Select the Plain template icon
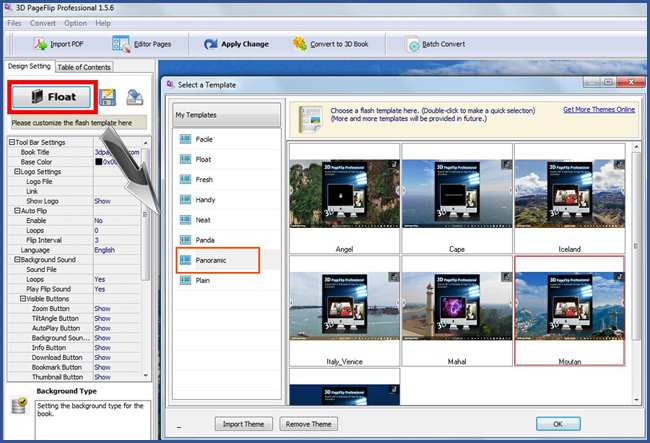Viewport: 650px width, 443px height. pos(185,280)
